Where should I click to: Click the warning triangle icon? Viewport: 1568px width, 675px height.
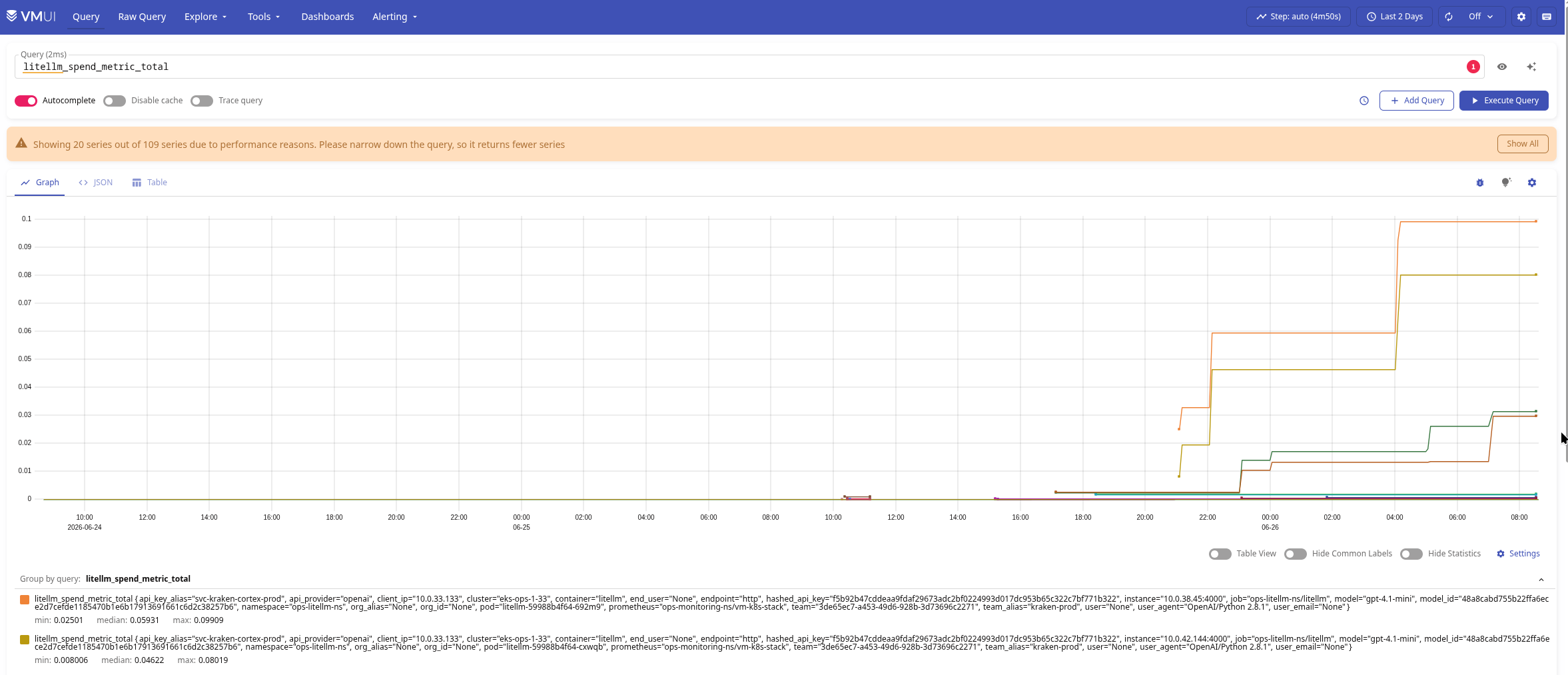coord(21,143)
